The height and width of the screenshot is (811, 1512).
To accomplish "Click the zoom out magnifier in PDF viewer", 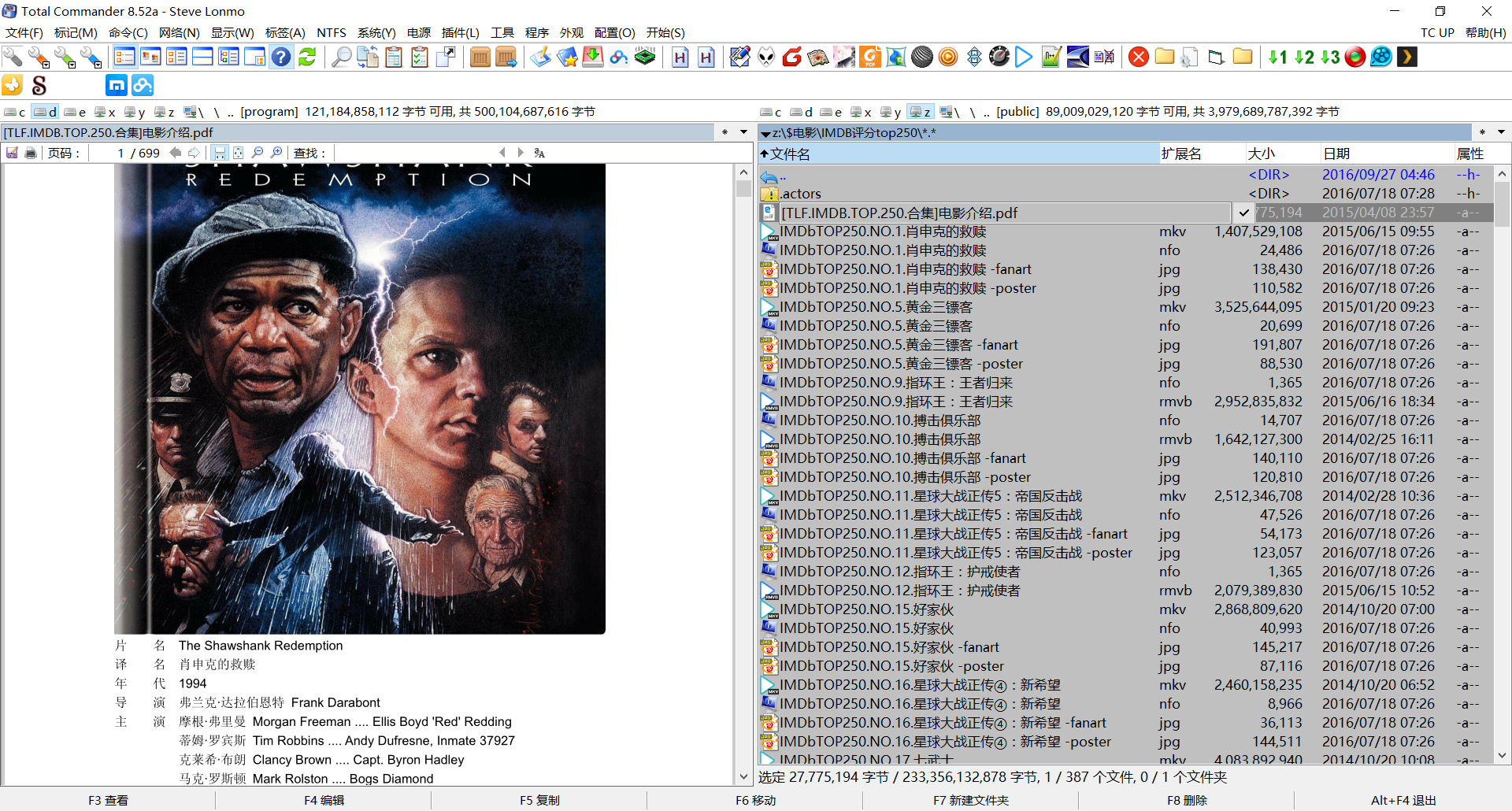I will [x=257, y=153].
